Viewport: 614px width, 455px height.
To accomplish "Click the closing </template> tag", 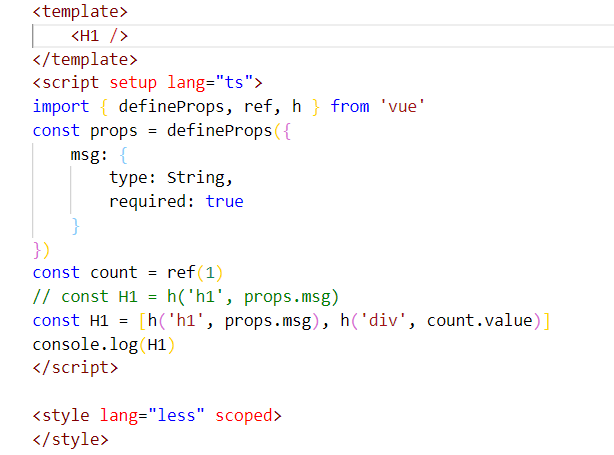I will (85, 60).
